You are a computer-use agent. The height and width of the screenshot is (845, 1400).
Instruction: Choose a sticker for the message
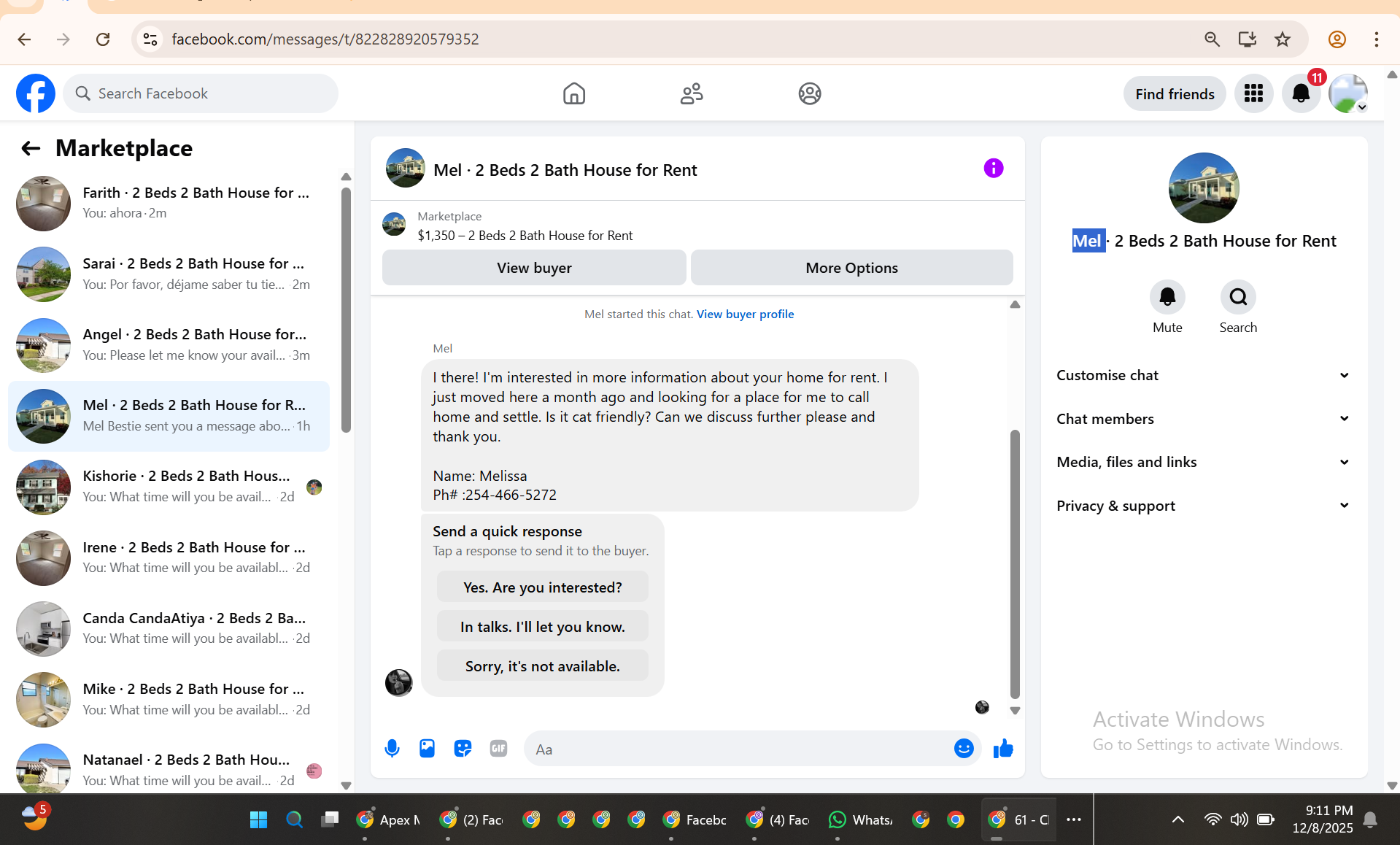coord(463,749)
